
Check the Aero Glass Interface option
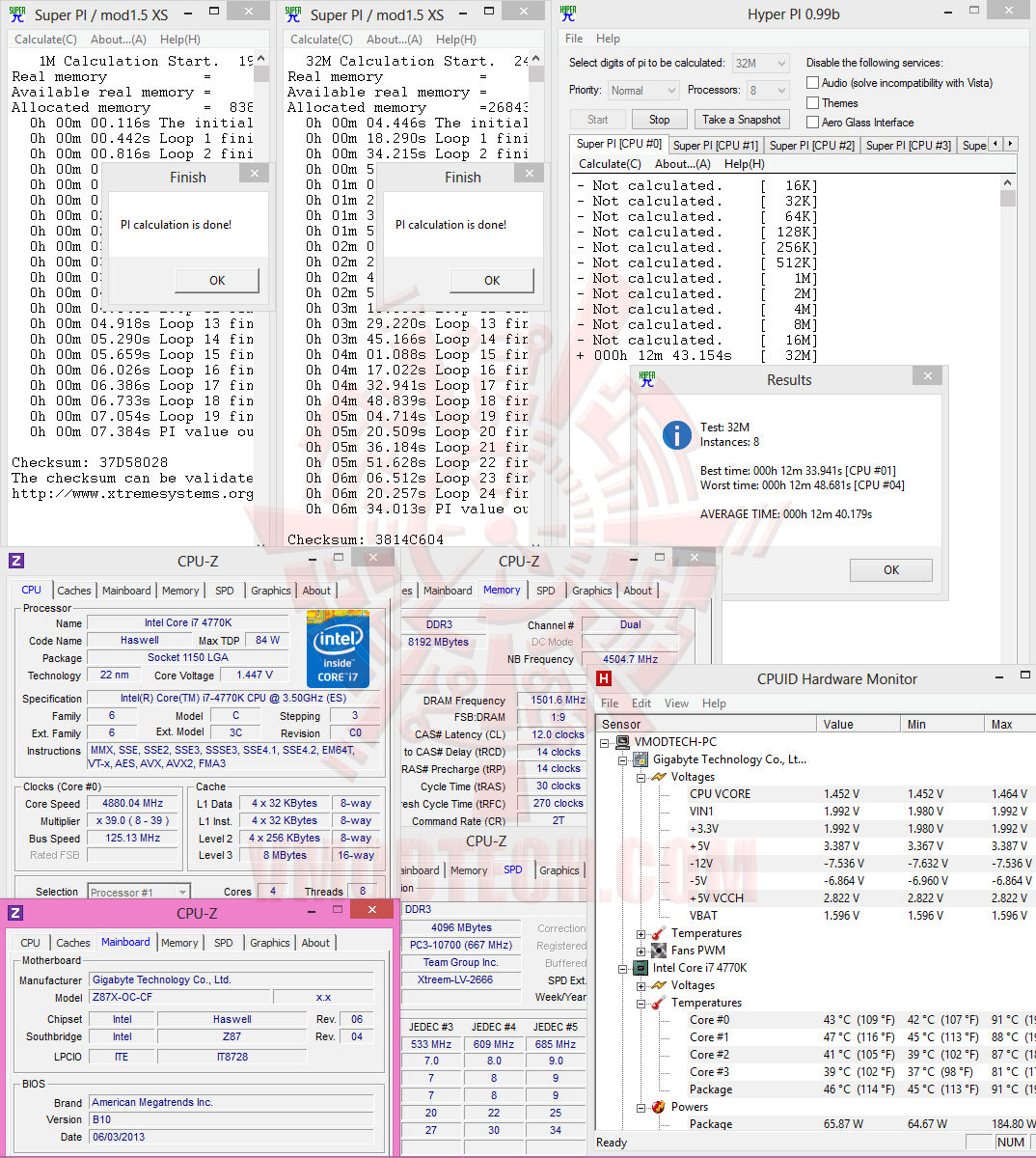[x=813, y=123]
